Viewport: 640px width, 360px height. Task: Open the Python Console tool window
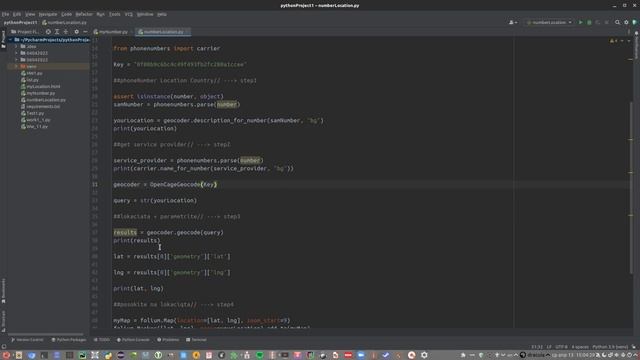tap(133, 340)
